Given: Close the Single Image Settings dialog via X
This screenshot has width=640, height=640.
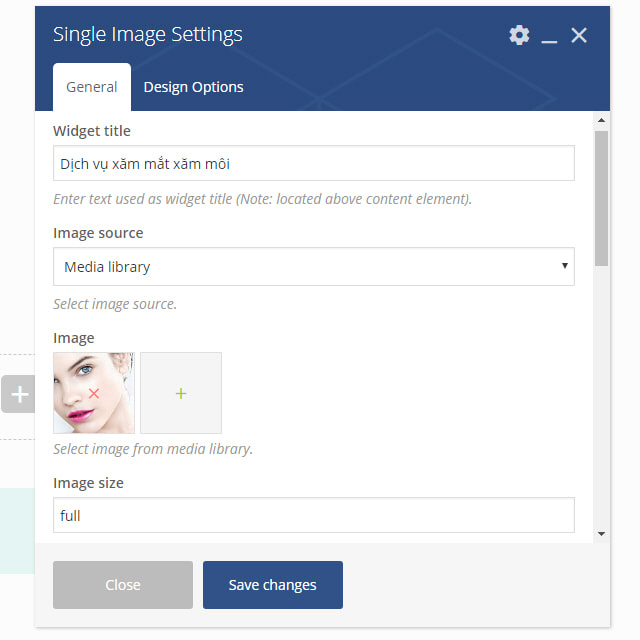Looking at the screenshot, I should point(579,35).
